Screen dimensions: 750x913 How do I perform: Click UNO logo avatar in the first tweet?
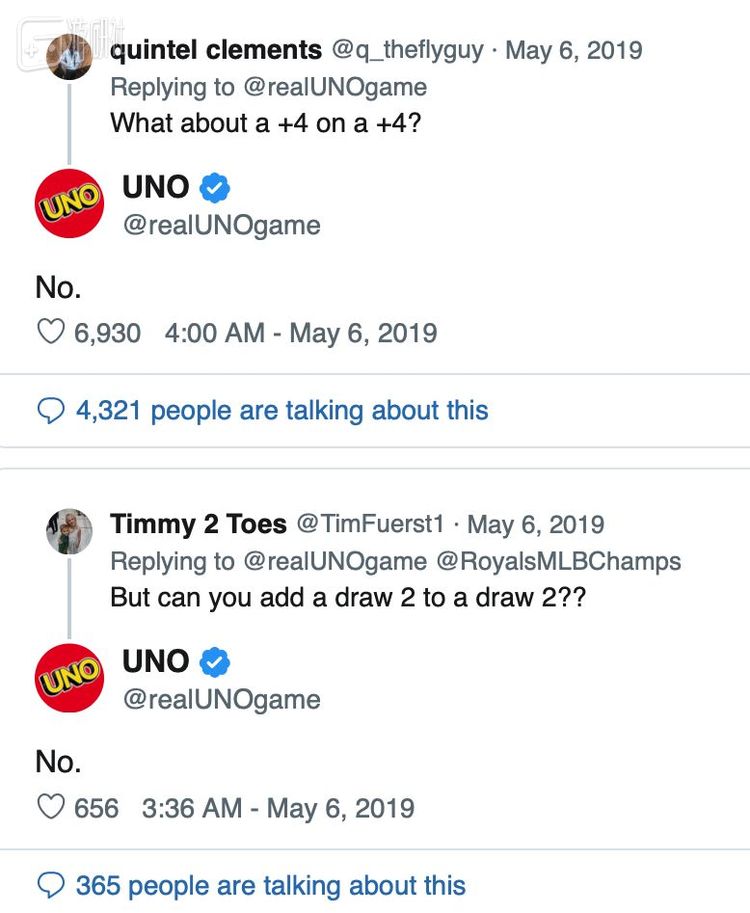tap(70, 203)
